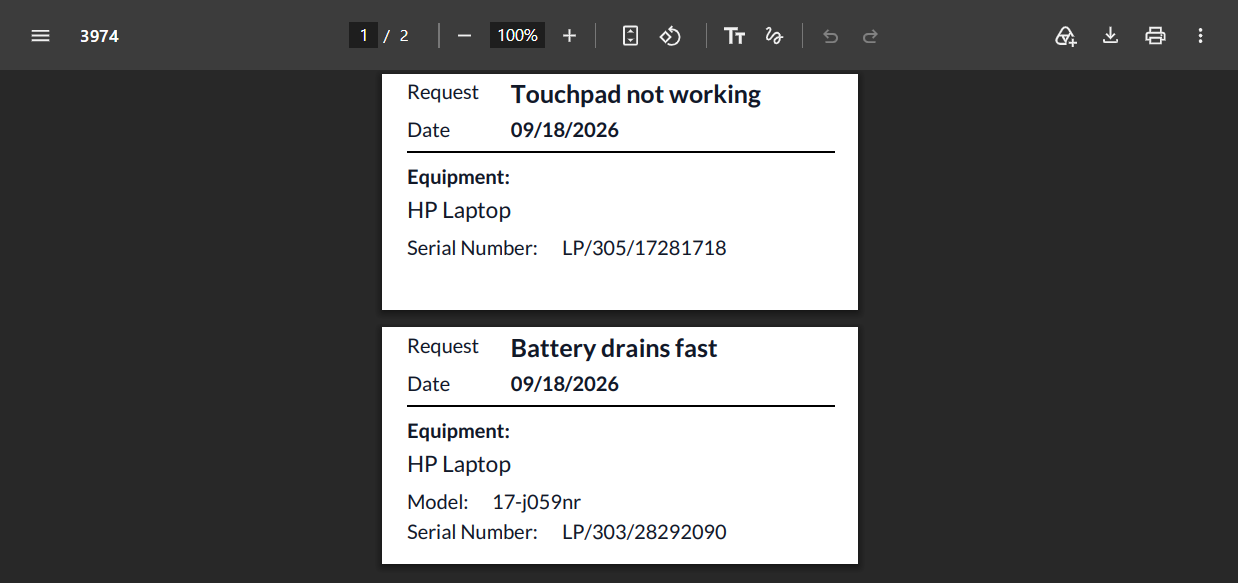Click the page number input field
The width and height of the screenshot is (1238, 583).
tap(363, 35)
